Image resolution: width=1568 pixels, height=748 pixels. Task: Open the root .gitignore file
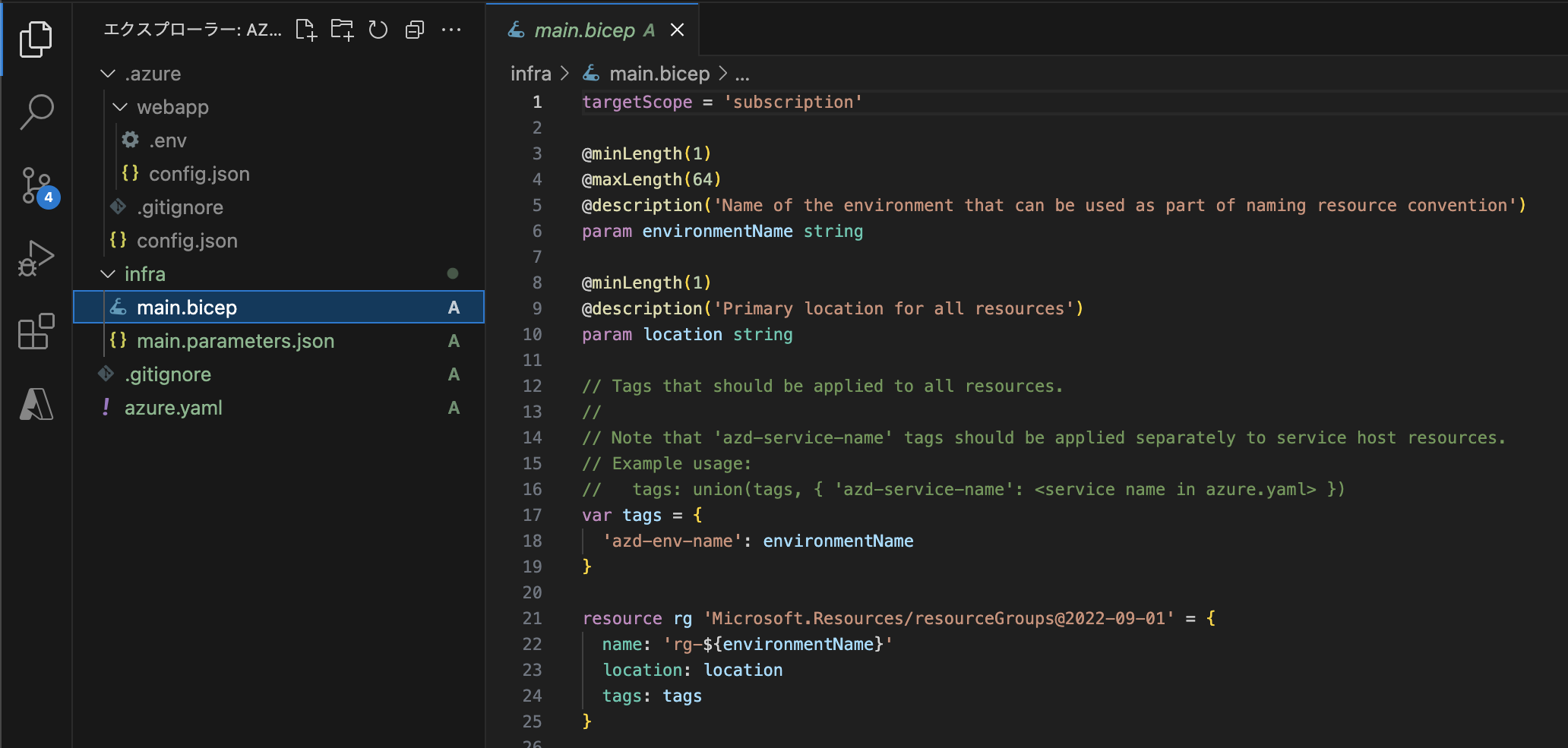pyautogui.click(x=279, y=374)
